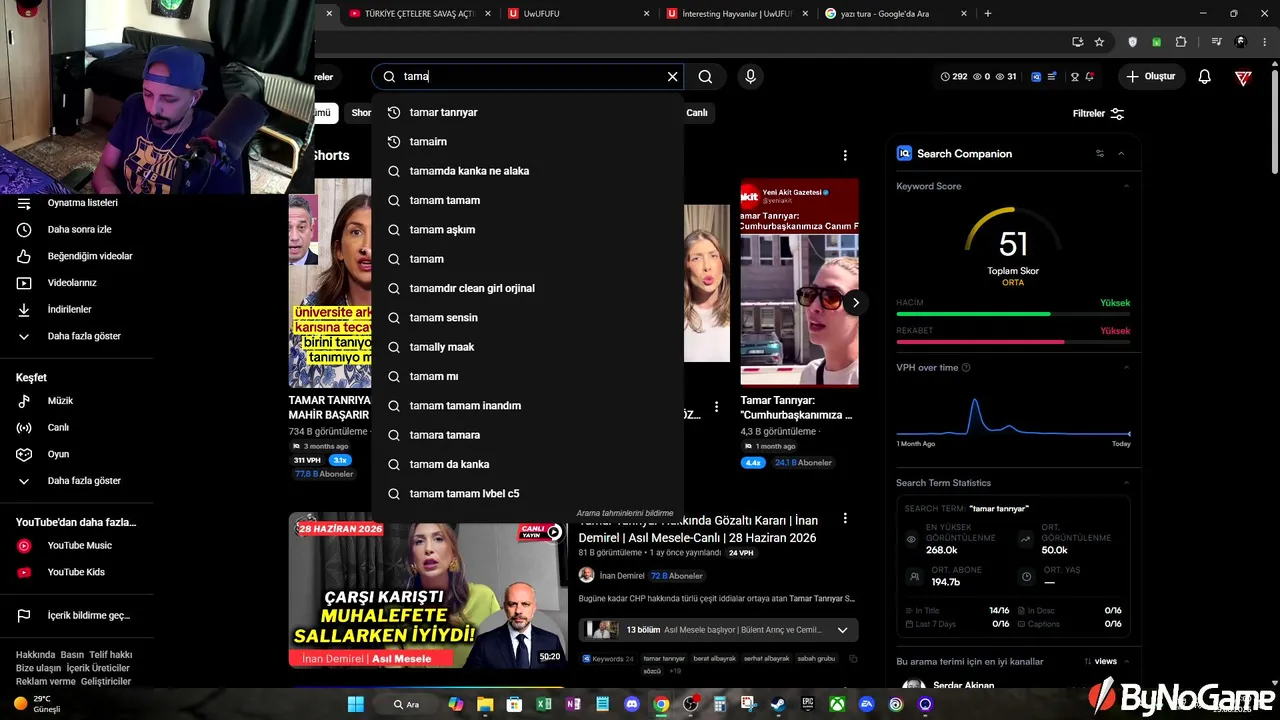Select suggestion 'tamamdır clean girl orjinal'
Screen dimensions: 1280x720
(528, 288)
